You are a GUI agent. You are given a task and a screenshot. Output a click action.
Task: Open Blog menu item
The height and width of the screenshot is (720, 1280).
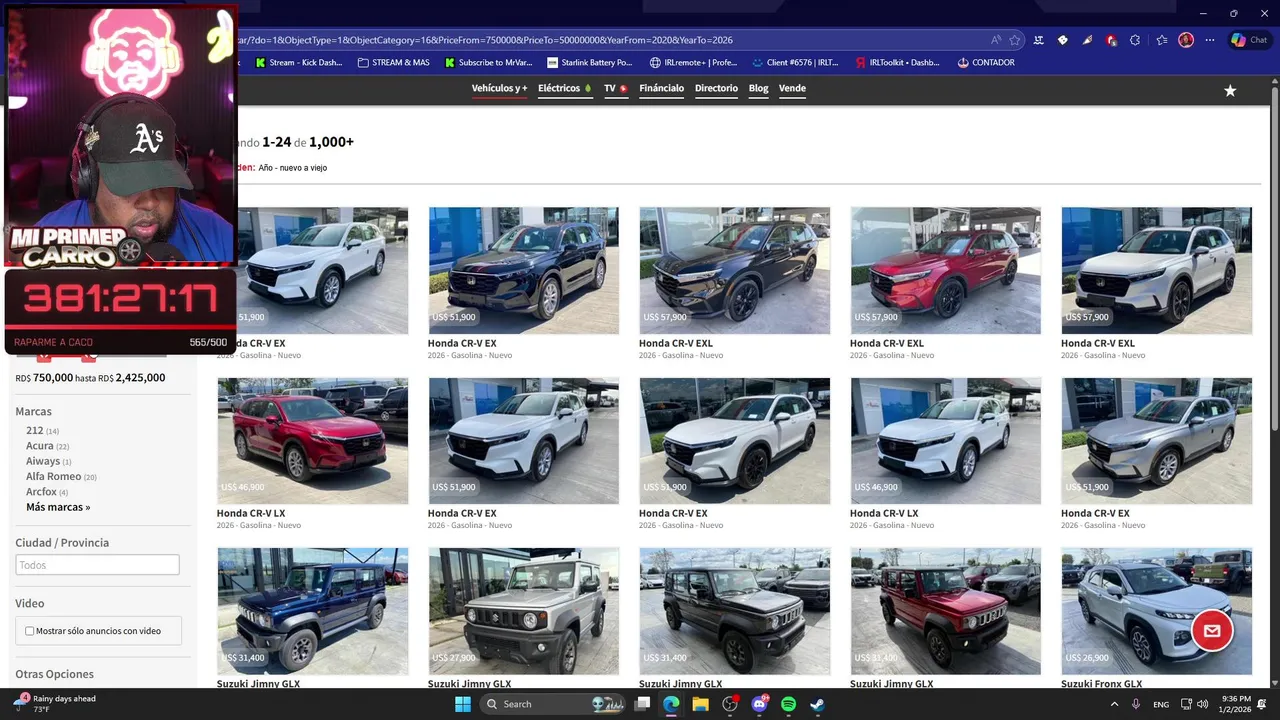pyautogui.click(x=759, y=88)
